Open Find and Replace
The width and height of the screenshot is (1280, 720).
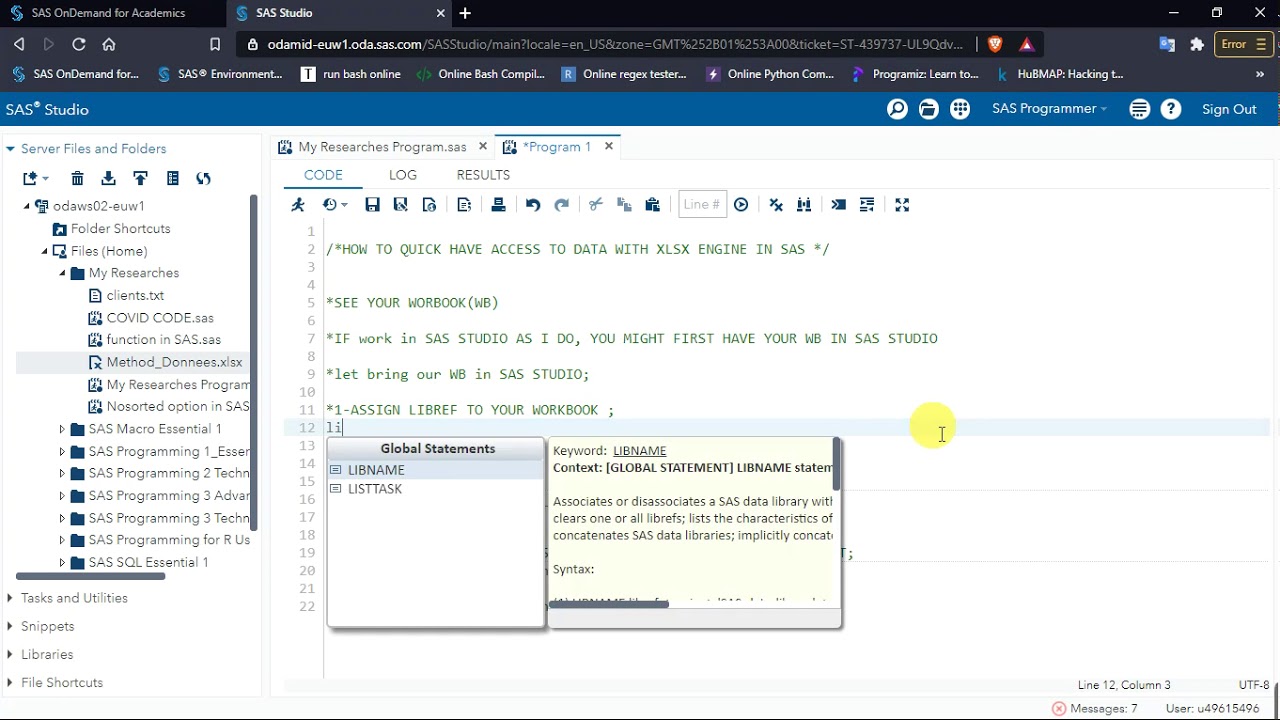[x=804, y=205]
